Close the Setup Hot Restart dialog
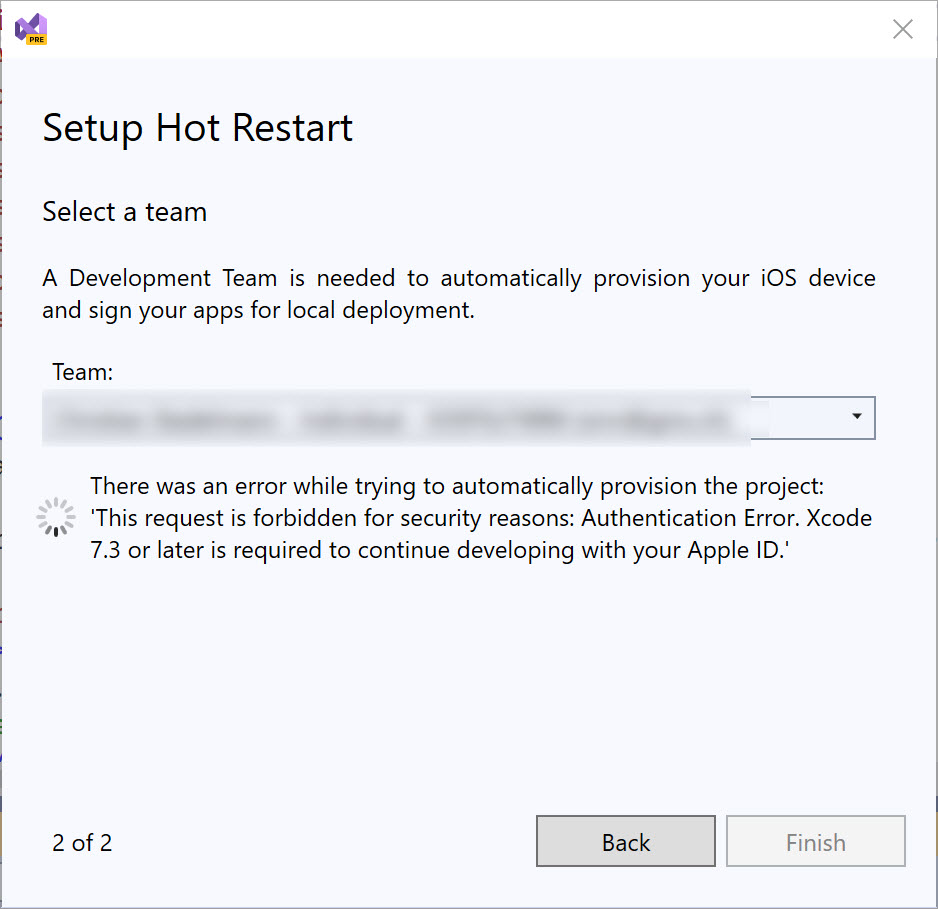Viewport: 938px width, 909px height. pyautogui.click(x=902, y=29)
